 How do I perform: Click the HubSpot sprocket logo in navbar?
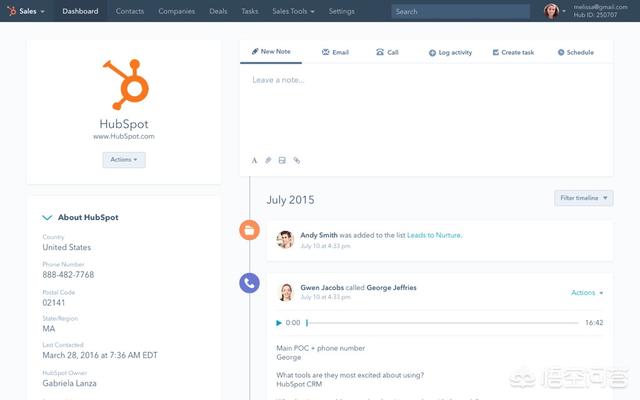(12, 11)
